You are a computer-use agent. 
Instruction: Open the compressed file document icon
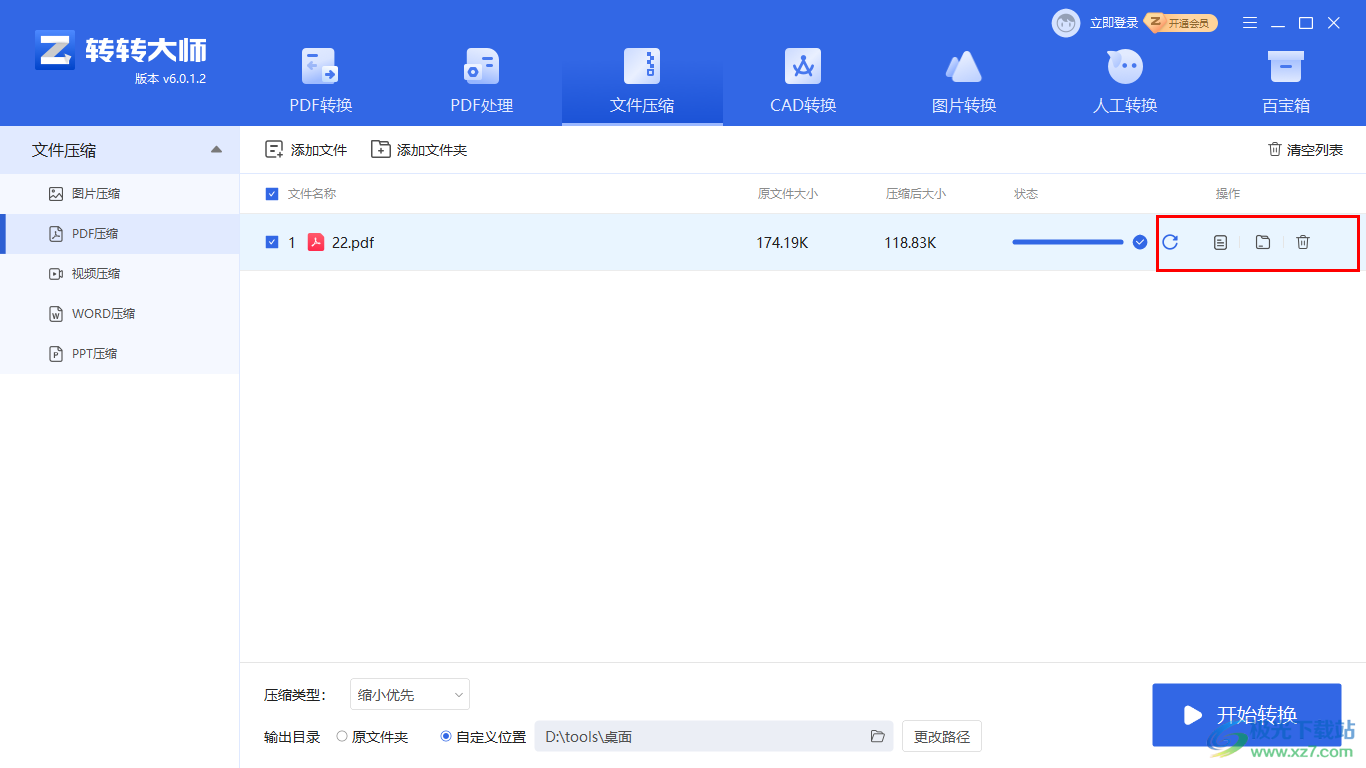[x=1220, y=242]
